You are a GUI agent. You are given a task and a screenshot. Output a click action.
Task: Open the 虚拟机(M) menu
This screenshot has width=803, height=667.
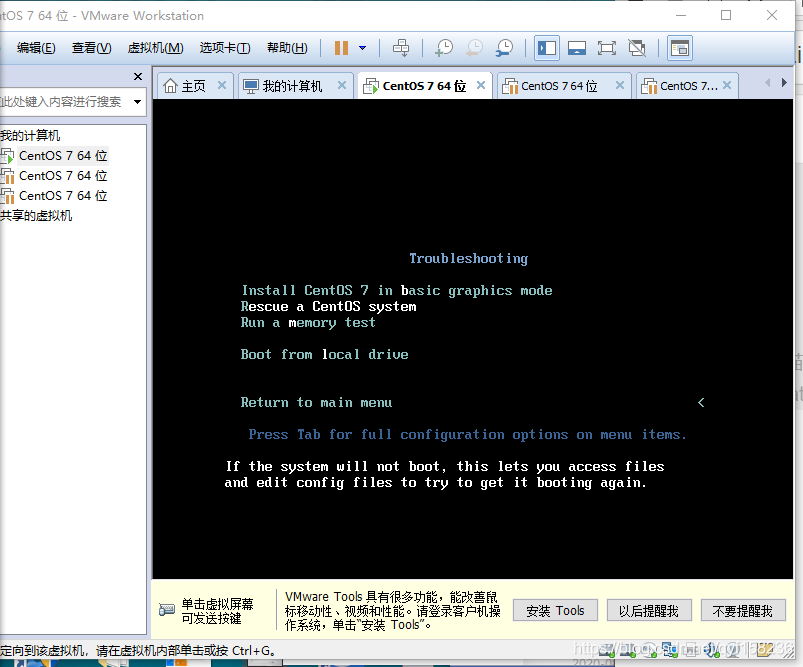coord(155,48)
